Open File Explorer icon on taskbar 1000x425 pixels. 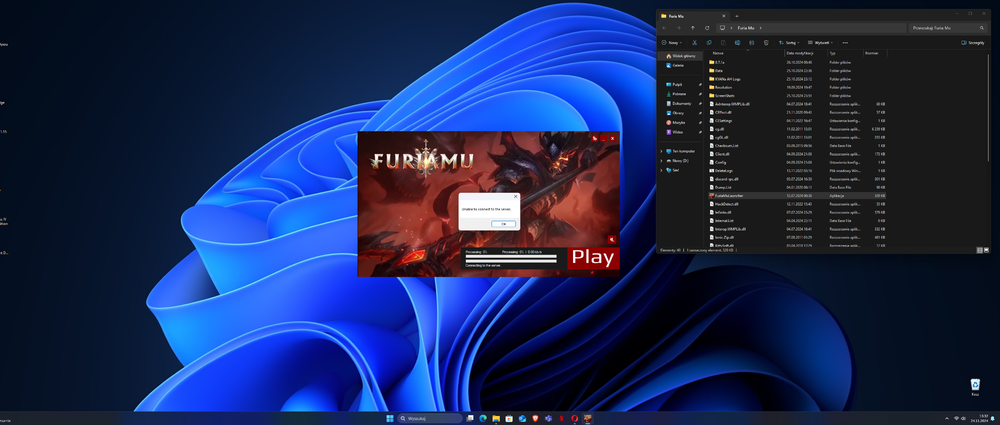[x=496, y=419]
